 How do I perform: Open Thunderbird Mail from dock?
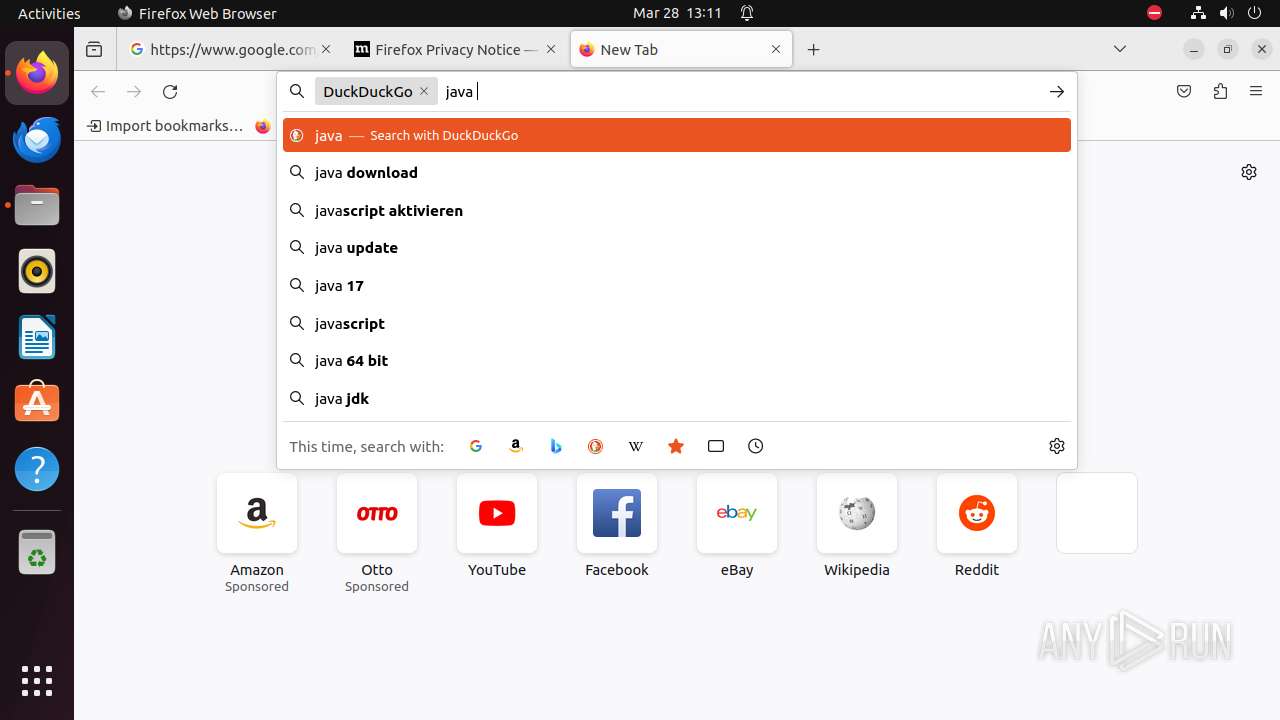37,139
